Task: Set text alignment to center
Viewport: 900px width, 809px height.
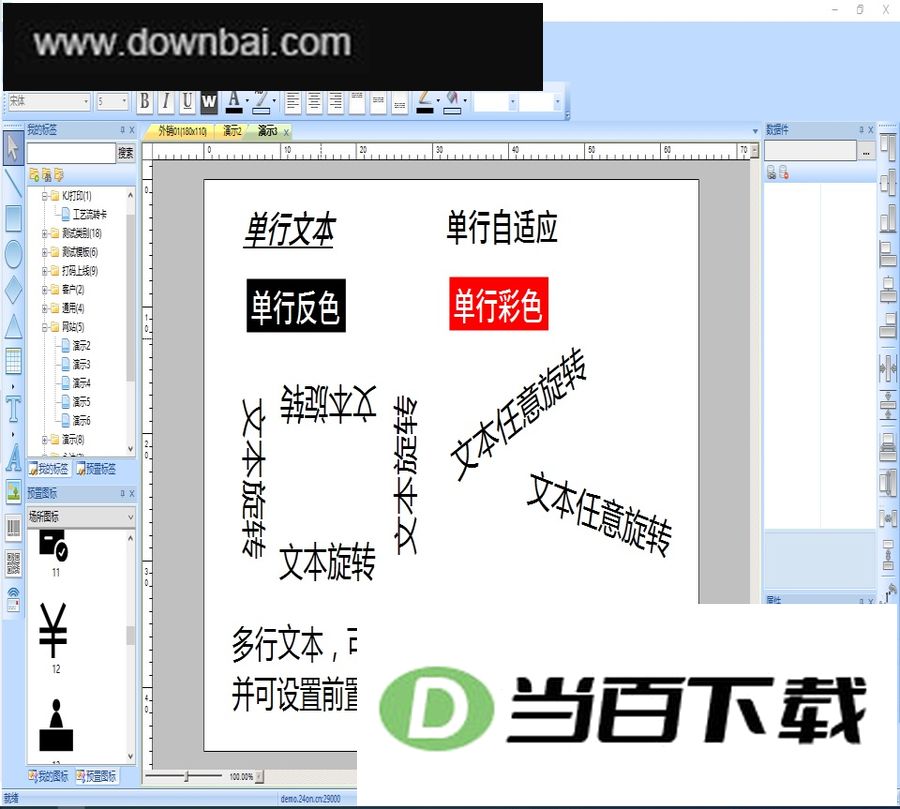Action: pos(314,102)
